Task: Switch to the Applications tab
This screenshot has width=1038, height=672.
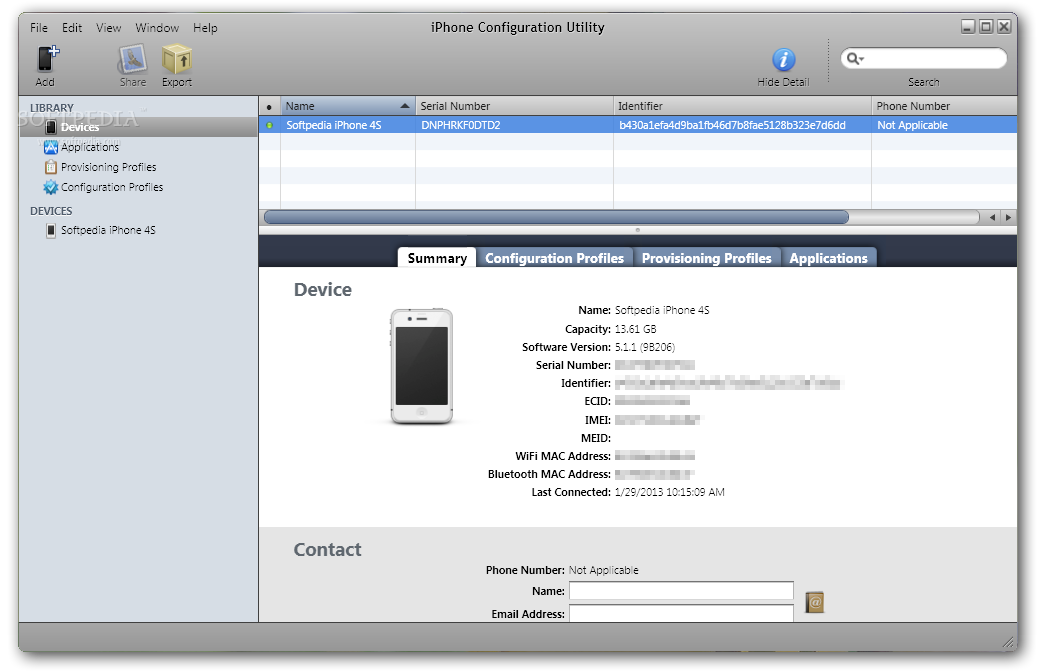Action: [x=828, y=258]
